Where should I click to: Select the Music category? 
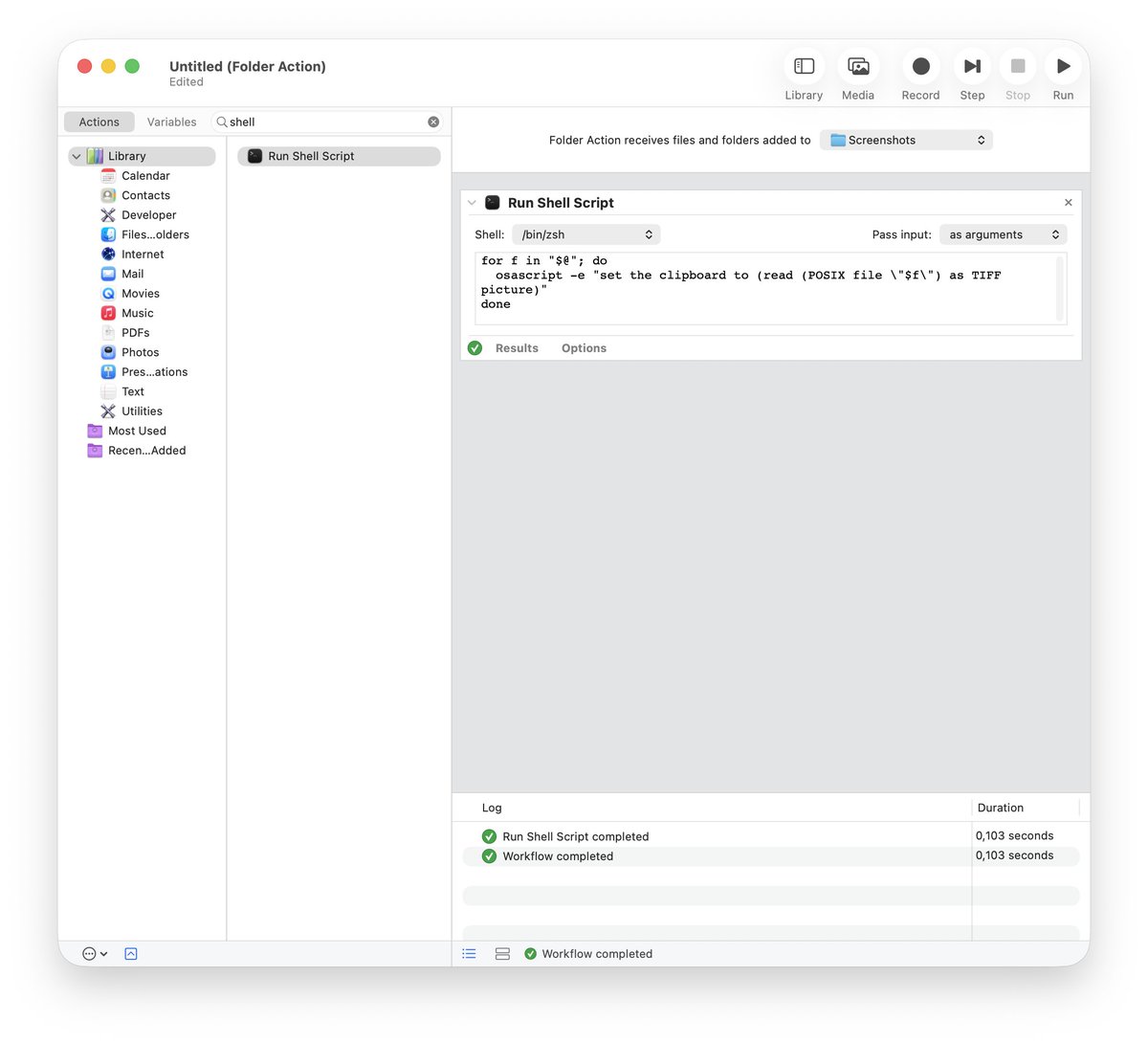point(137,313)
